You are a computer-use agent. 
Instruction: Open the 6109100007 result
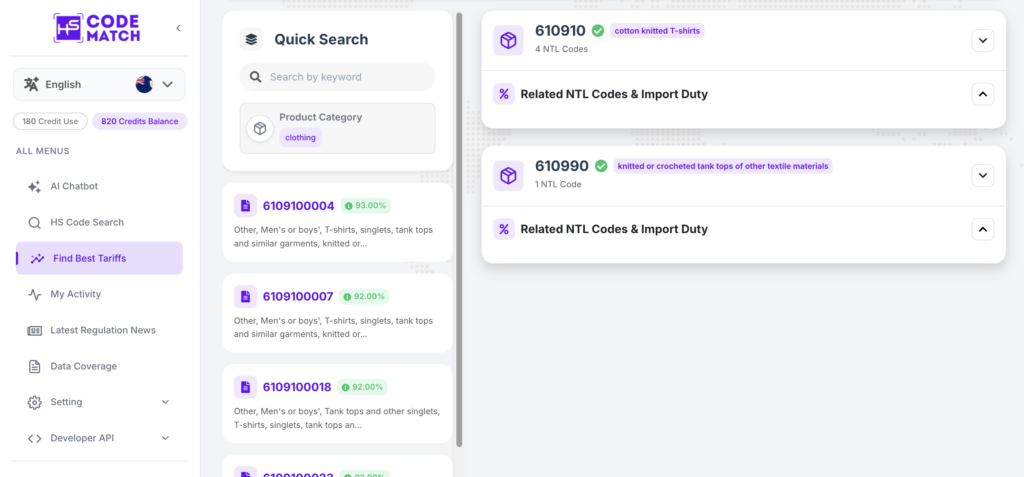338,313
